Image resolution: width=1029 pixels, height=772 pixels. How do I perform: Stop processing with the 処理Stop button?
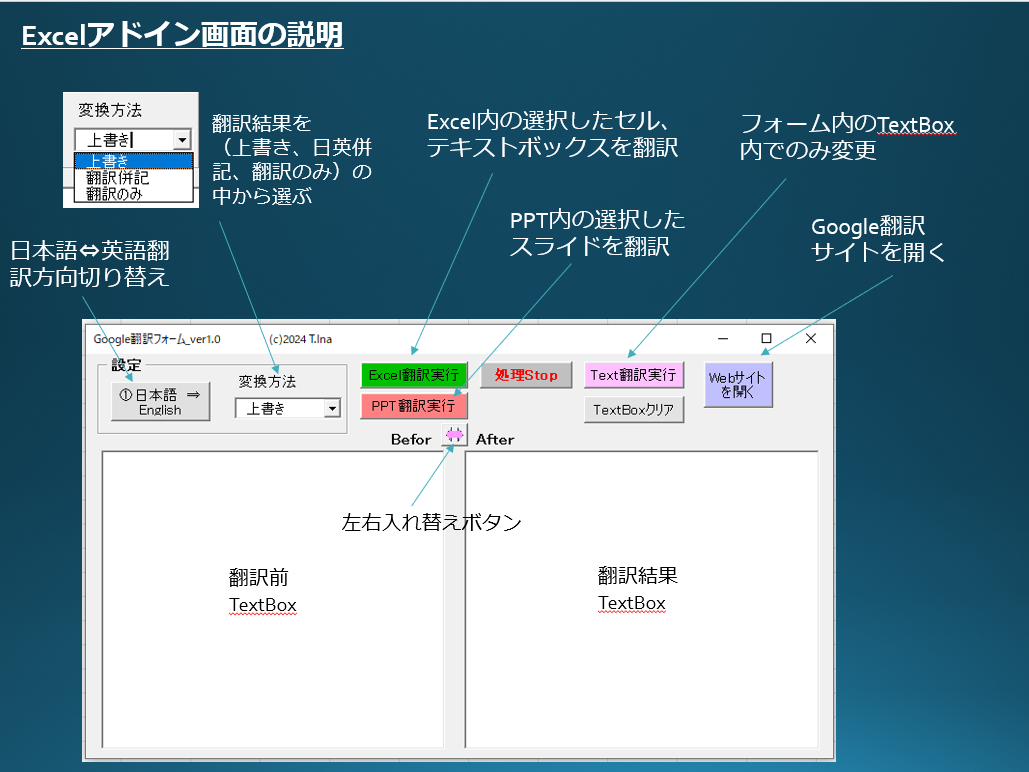pyautogui.click(x=526, y=375)
